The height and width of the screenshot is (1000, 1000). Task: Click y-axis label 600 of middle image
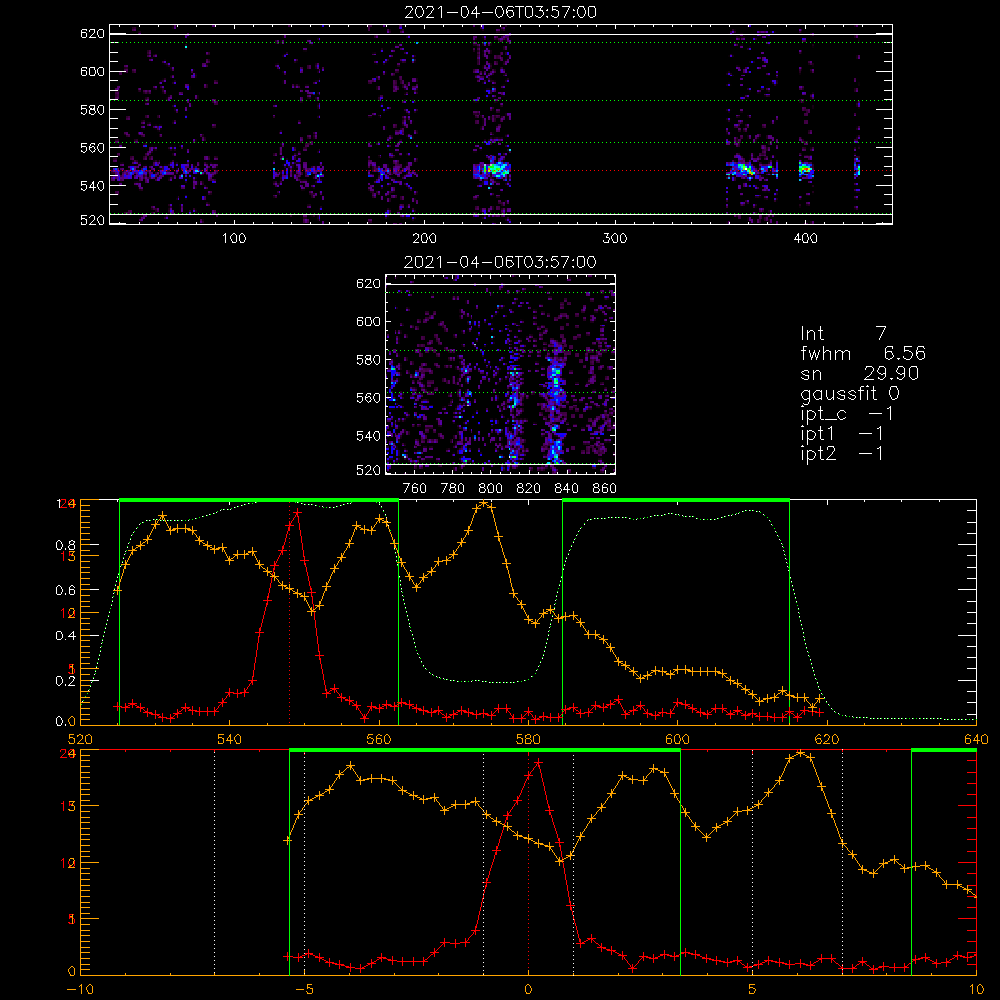tap(368, 321)
